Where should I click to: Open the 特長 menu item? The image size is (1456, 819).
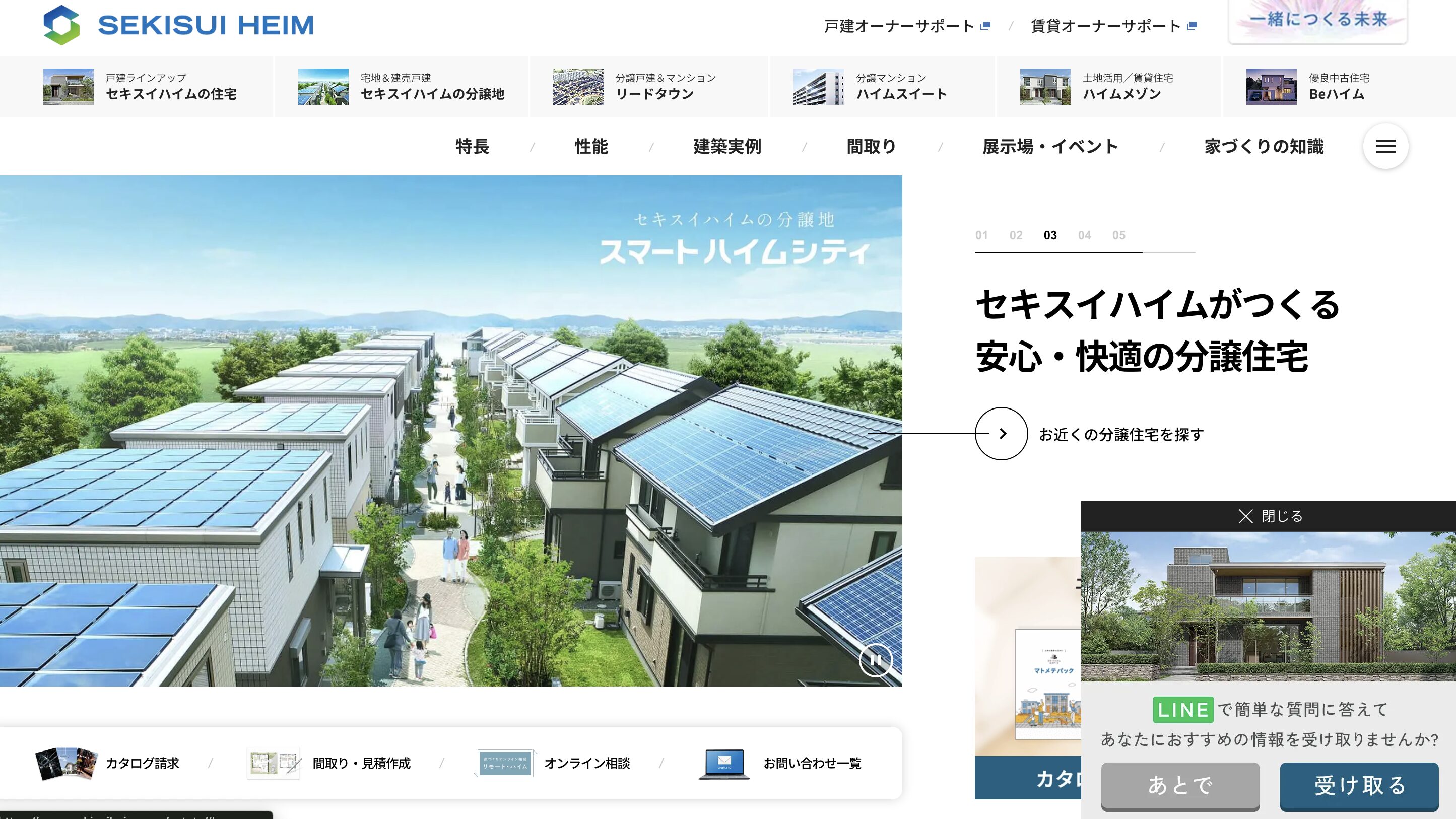[x=472, y=147]
